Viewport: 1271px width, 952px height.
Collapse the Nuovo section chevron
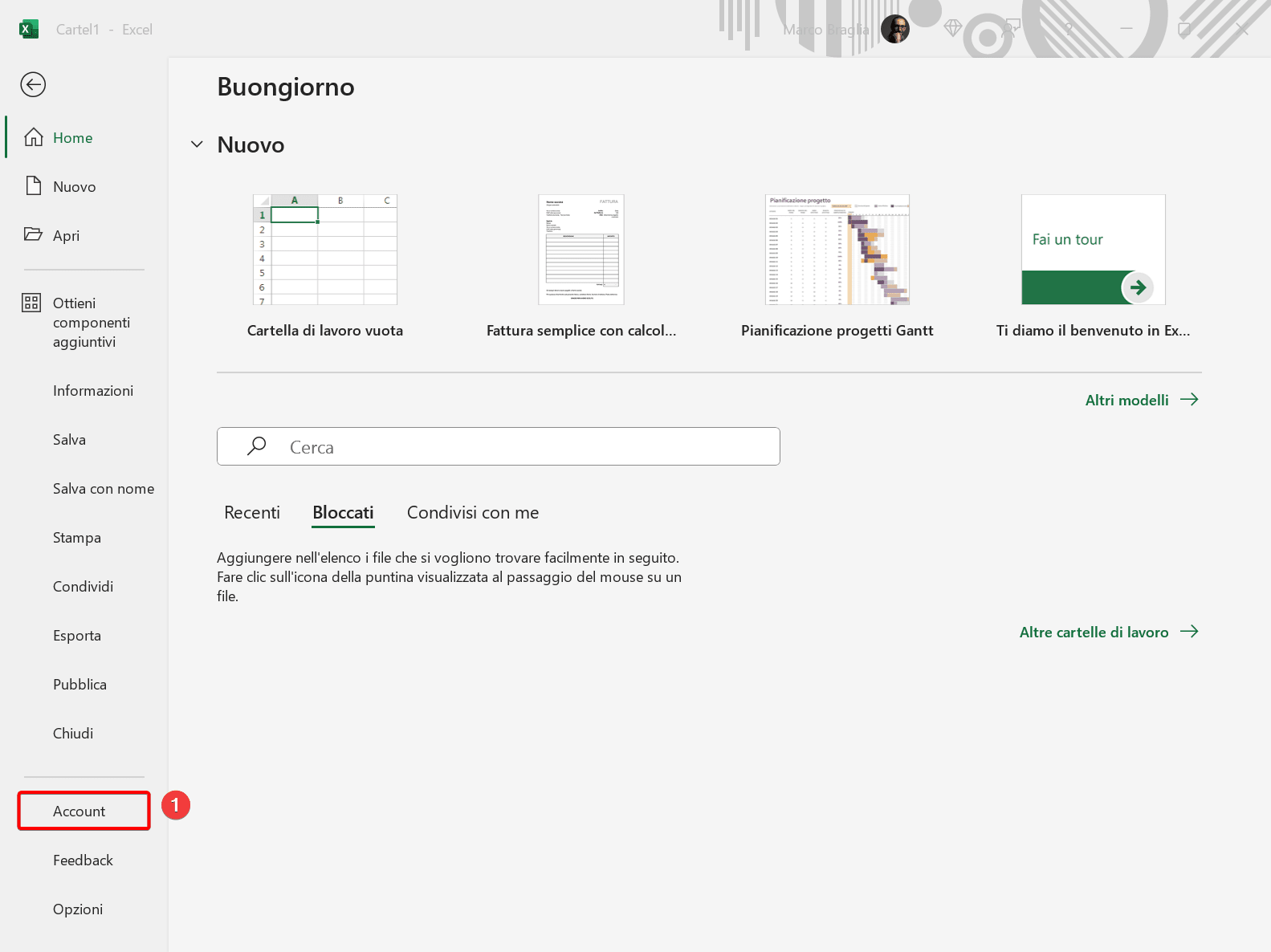(197, 144)
